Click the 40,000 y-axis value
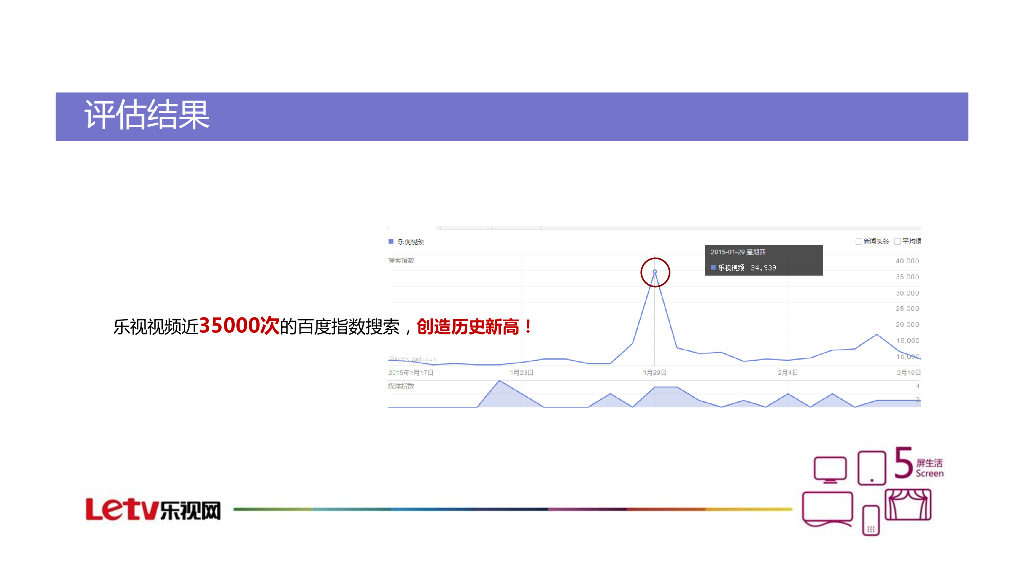1024x576 pixels. (x=907, y=261)
